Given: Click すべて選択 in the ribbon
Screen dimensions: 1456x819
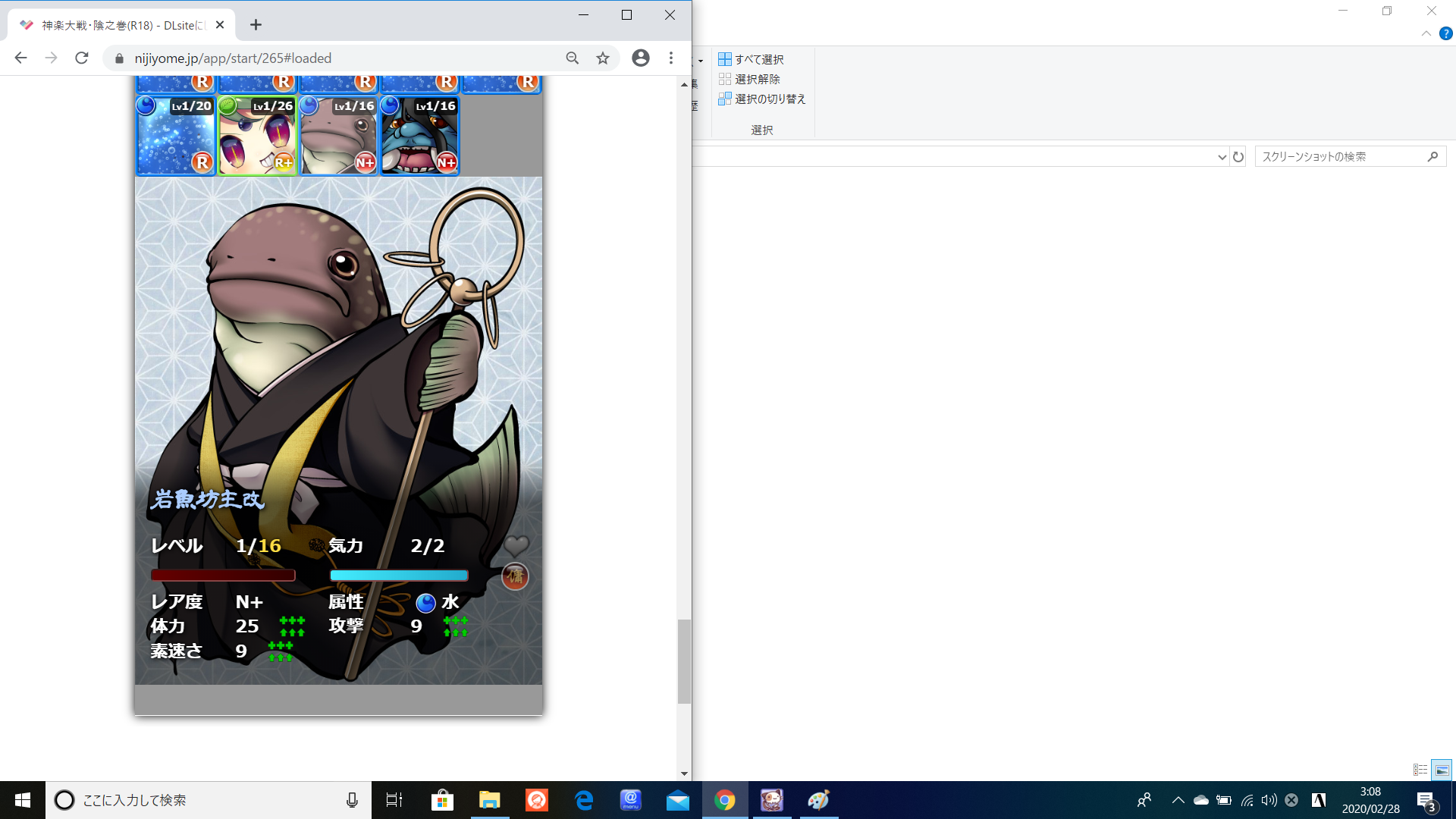Looking at the screenshot, I should click(x=752, y=59).
